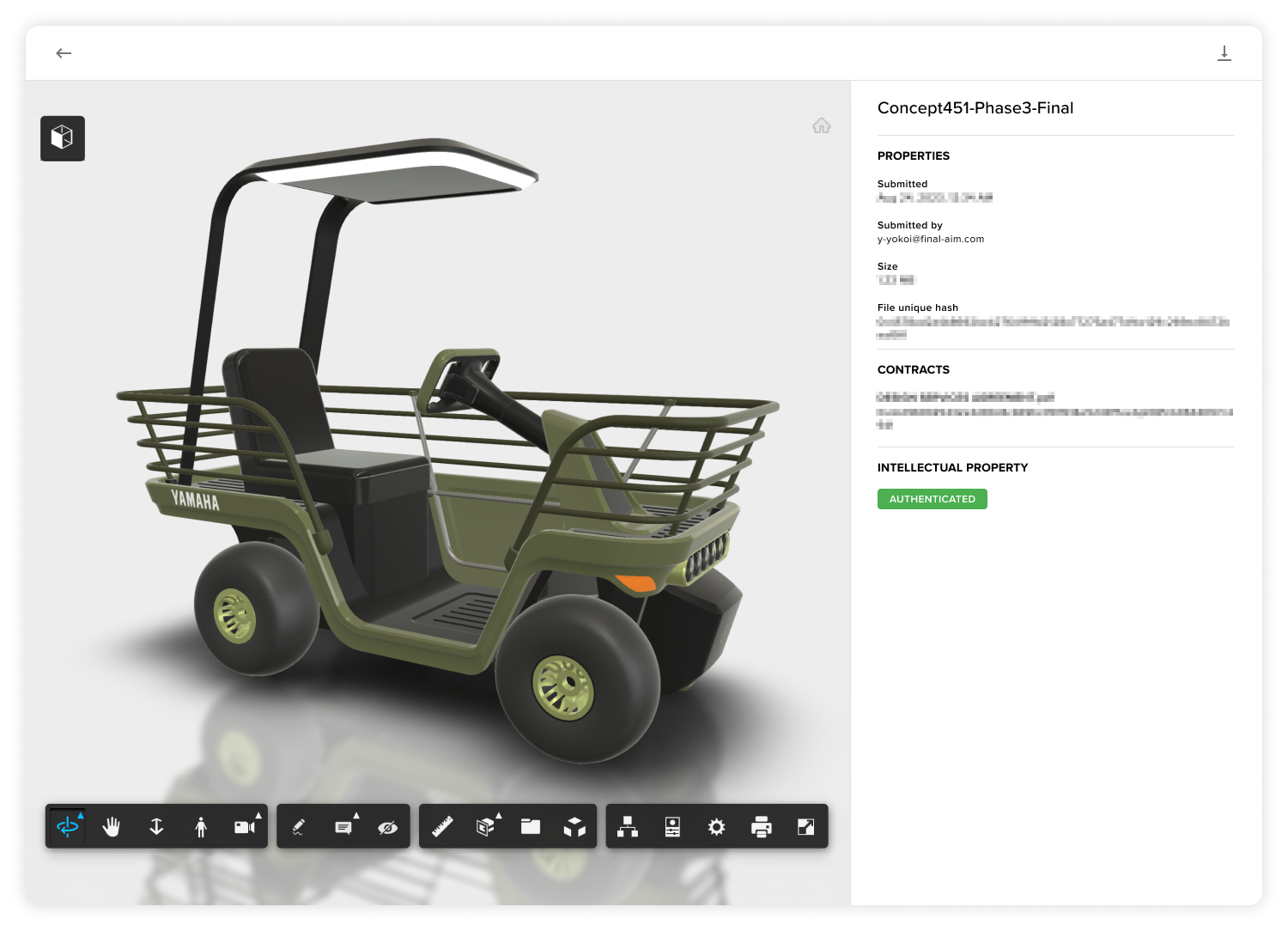Select the Markup pencil tool
Image resolution: width=1288 pixels, height=931 pixels.
(299, 826)
